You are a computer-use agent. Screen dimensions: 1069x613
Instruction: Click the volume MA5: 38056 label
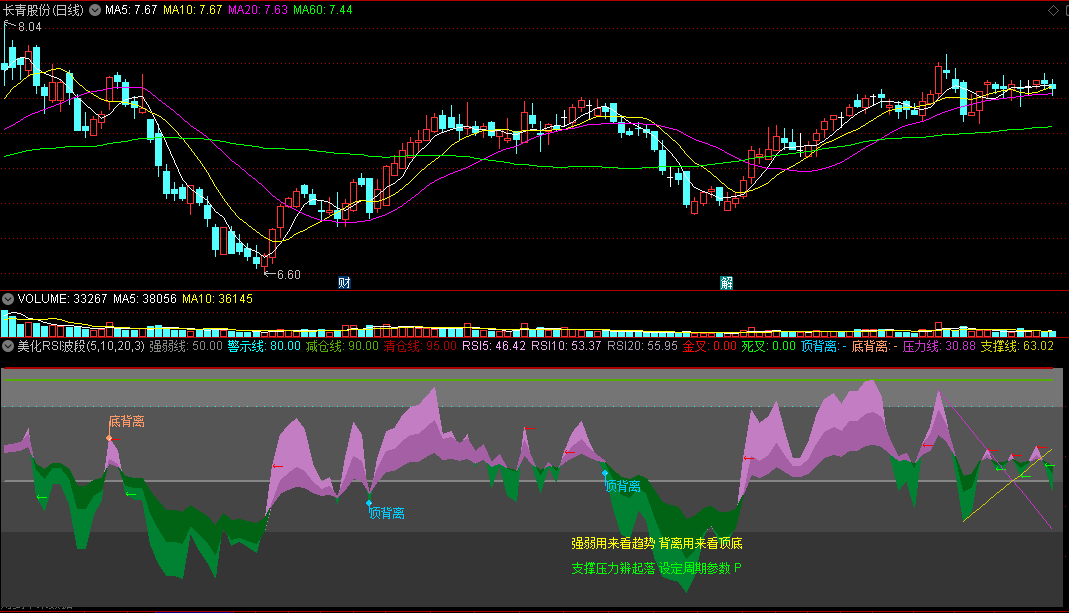[x=145, y=299]
